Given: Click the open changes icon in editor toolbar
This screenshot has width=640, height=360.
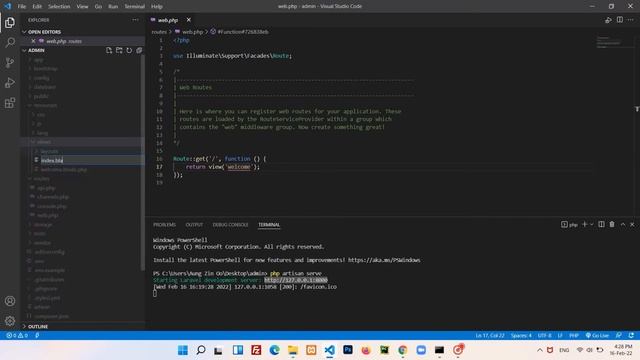Looking at the screenshot, I should point(608,20).
